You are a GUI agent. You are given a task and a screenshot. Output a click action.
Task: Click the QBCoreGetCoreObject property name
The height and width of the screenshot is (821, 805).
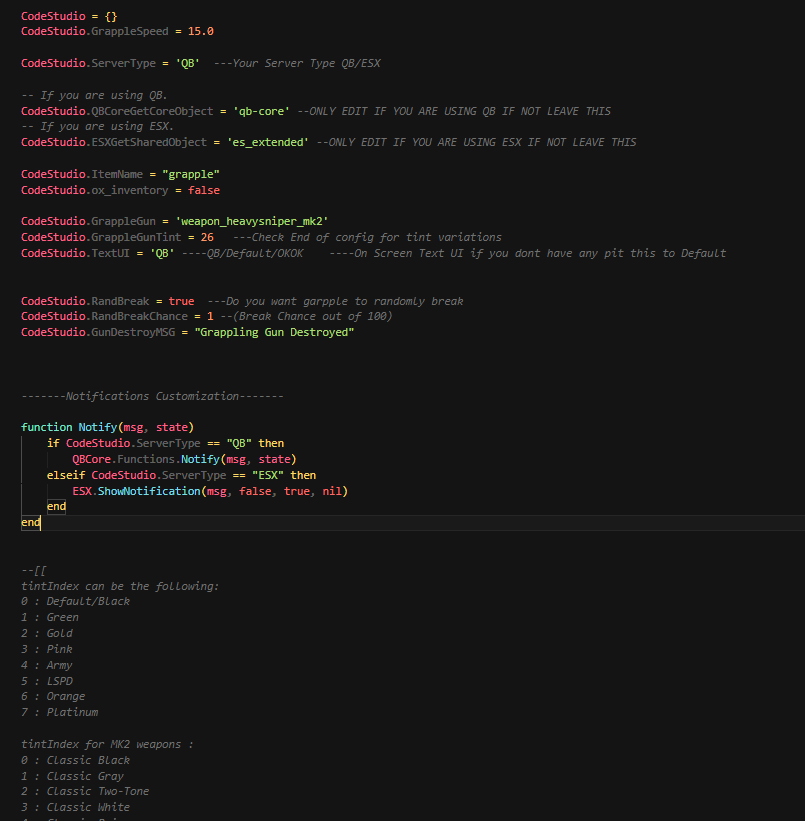[x=152, y=112]
